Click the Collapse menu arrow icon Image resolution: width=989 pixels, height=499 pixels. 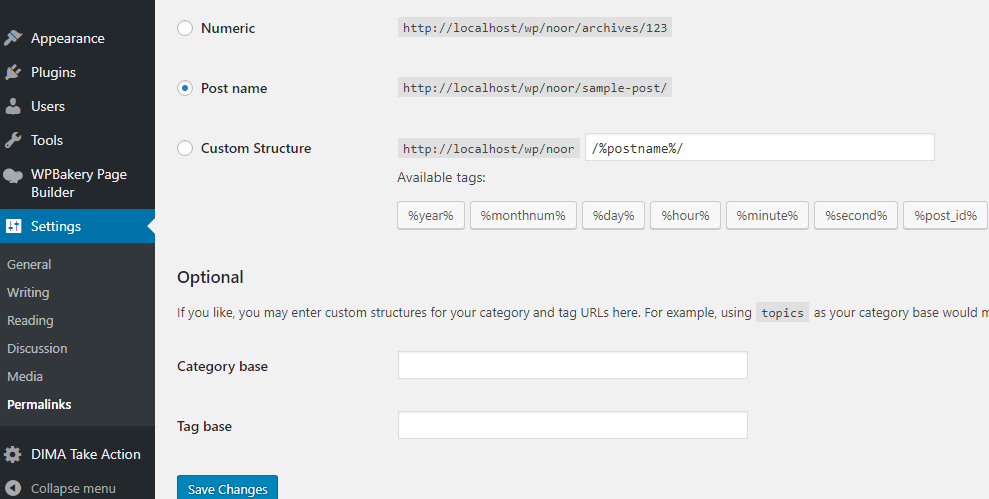[x=13, y=488]
